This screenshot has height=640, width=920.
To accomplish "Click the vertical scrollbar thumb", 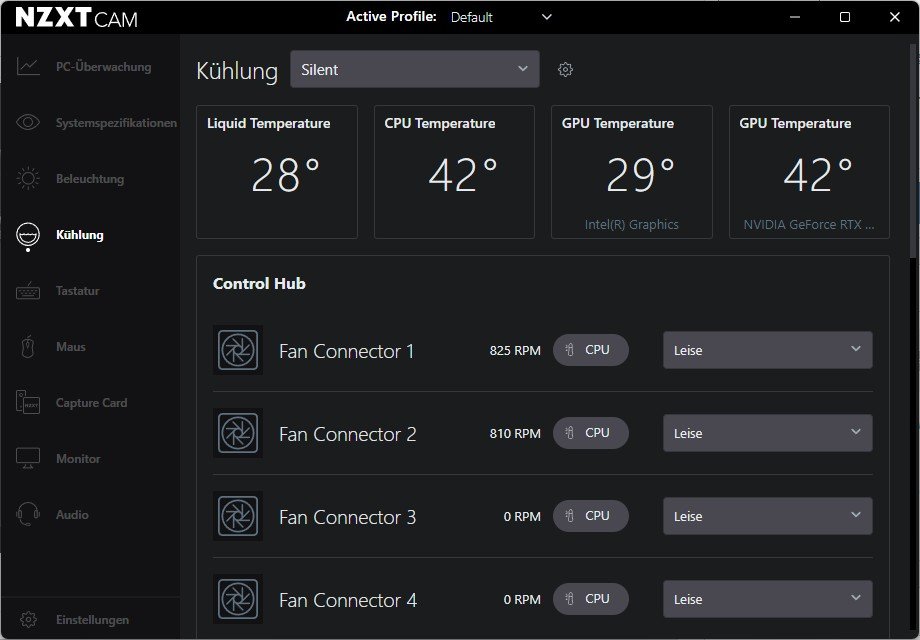I will [x=914, y=151].
